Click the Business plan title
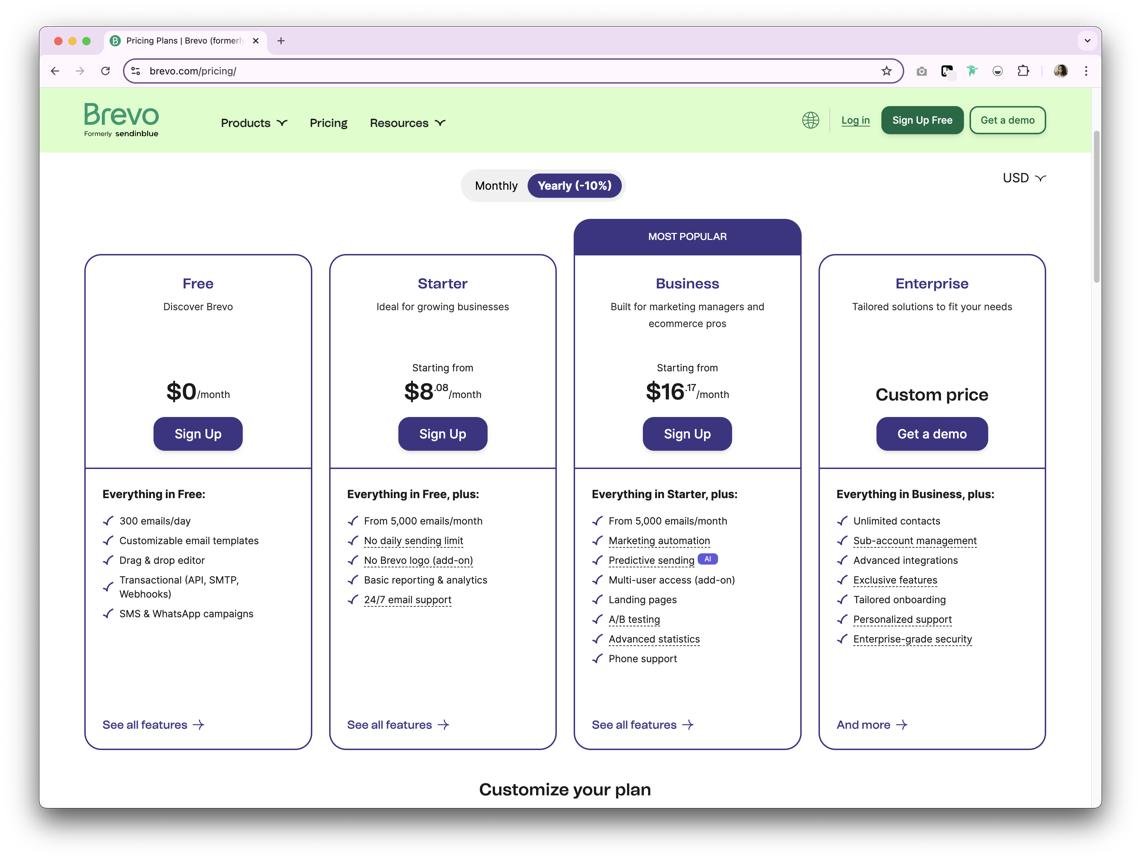Viewport: 1141px width, 860px height. [x=687, y=283]
